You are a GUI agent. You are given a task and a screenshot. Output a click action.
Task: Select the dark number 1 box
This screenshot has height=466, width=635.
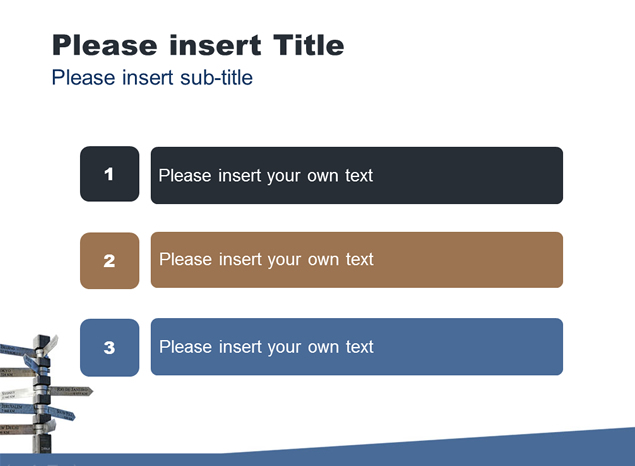tap(109, 174)
